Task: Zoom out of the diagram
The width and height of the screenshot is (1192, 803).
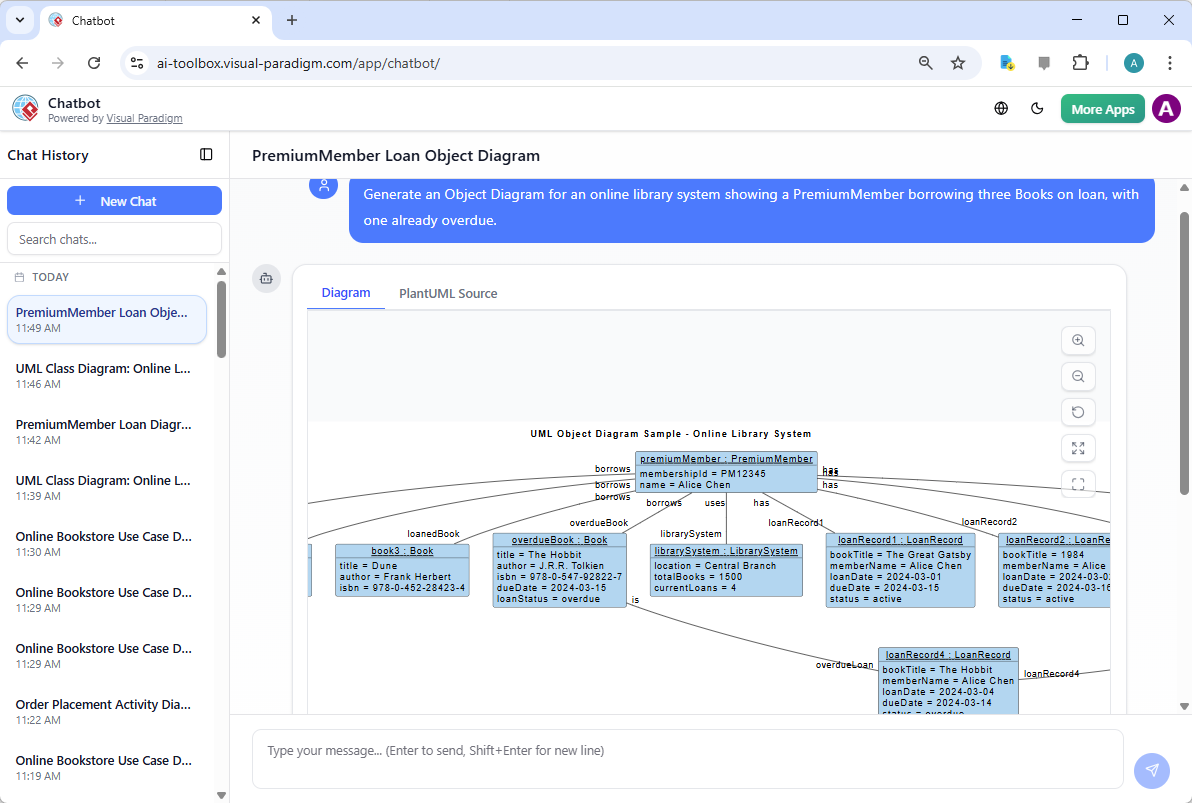Action: point(1078,376)
